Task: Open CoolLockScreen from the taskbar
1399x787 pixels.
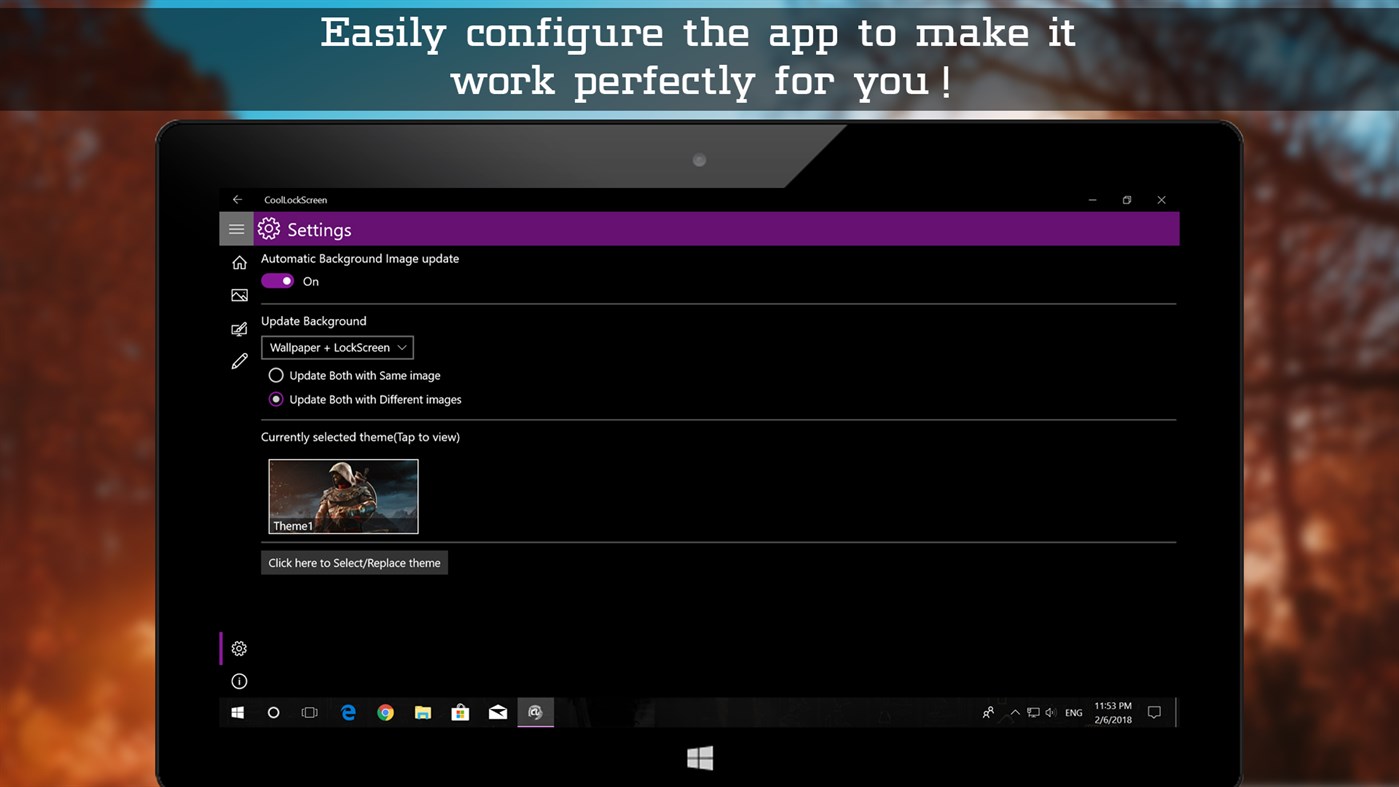Action: (534, 712)
